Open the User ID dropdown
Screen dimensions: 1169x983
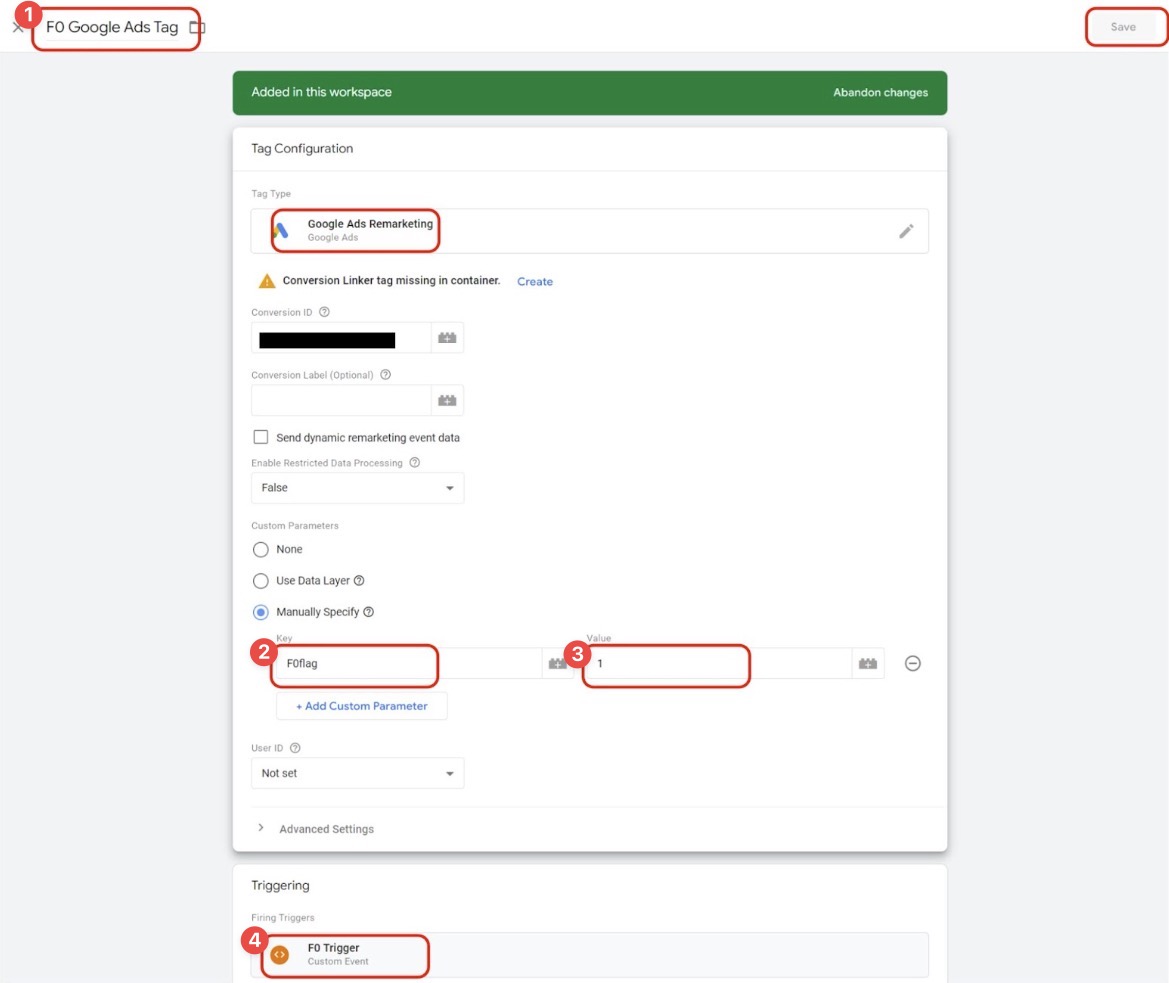[357, 773]
